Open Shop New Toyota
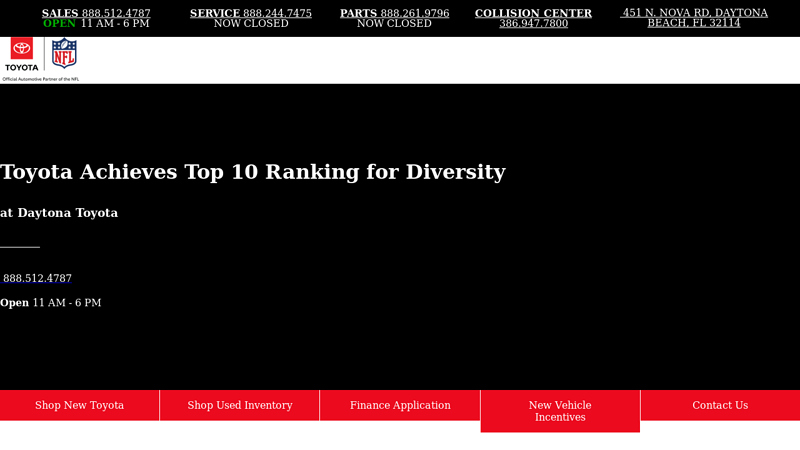 (x=80, y=405)
